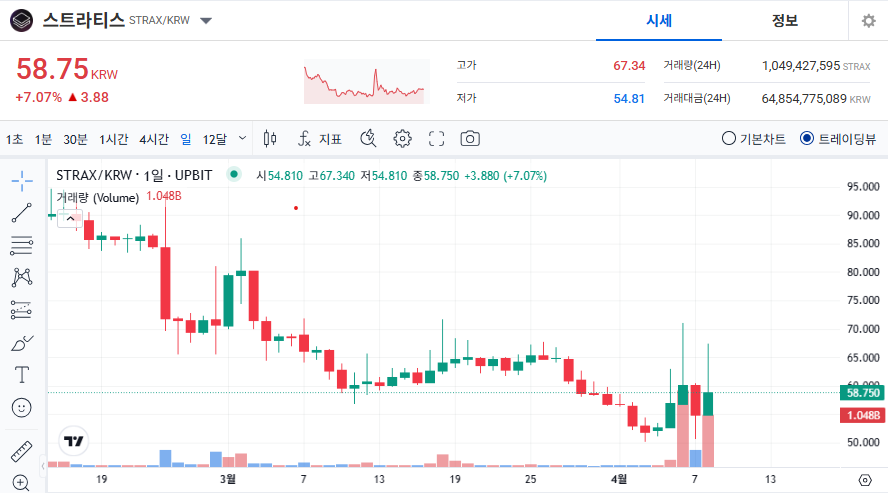888x493 pixels.
Task: Click the 3월 date label on time axis
Action: click(x=228, y=479)
